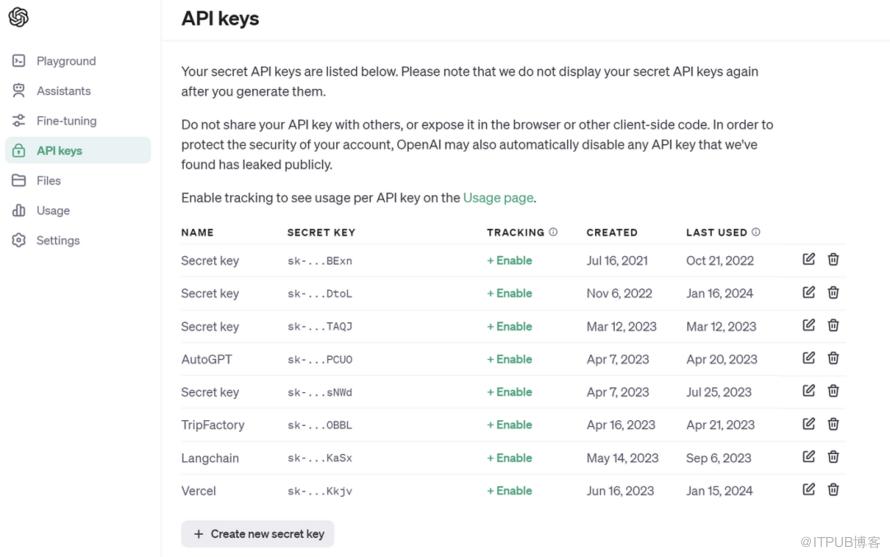Delete the sk-...TAQJ secret key

(x=833, y=325)
